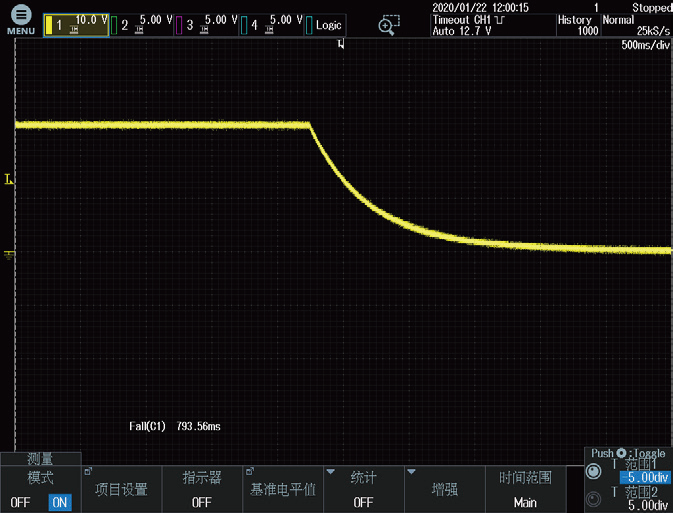Click the 时间范围 Main time range button

point(525,489)
